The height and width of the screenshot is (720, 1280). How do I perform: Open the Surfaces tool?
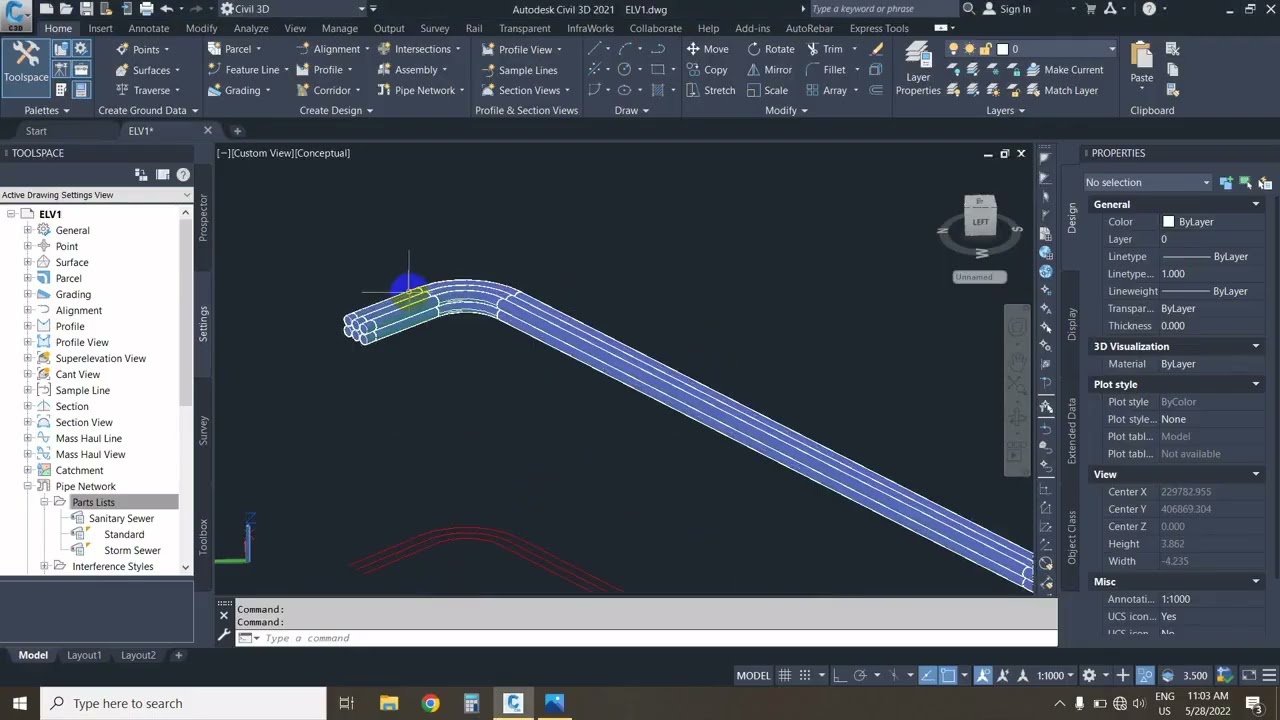coord(150,70)
